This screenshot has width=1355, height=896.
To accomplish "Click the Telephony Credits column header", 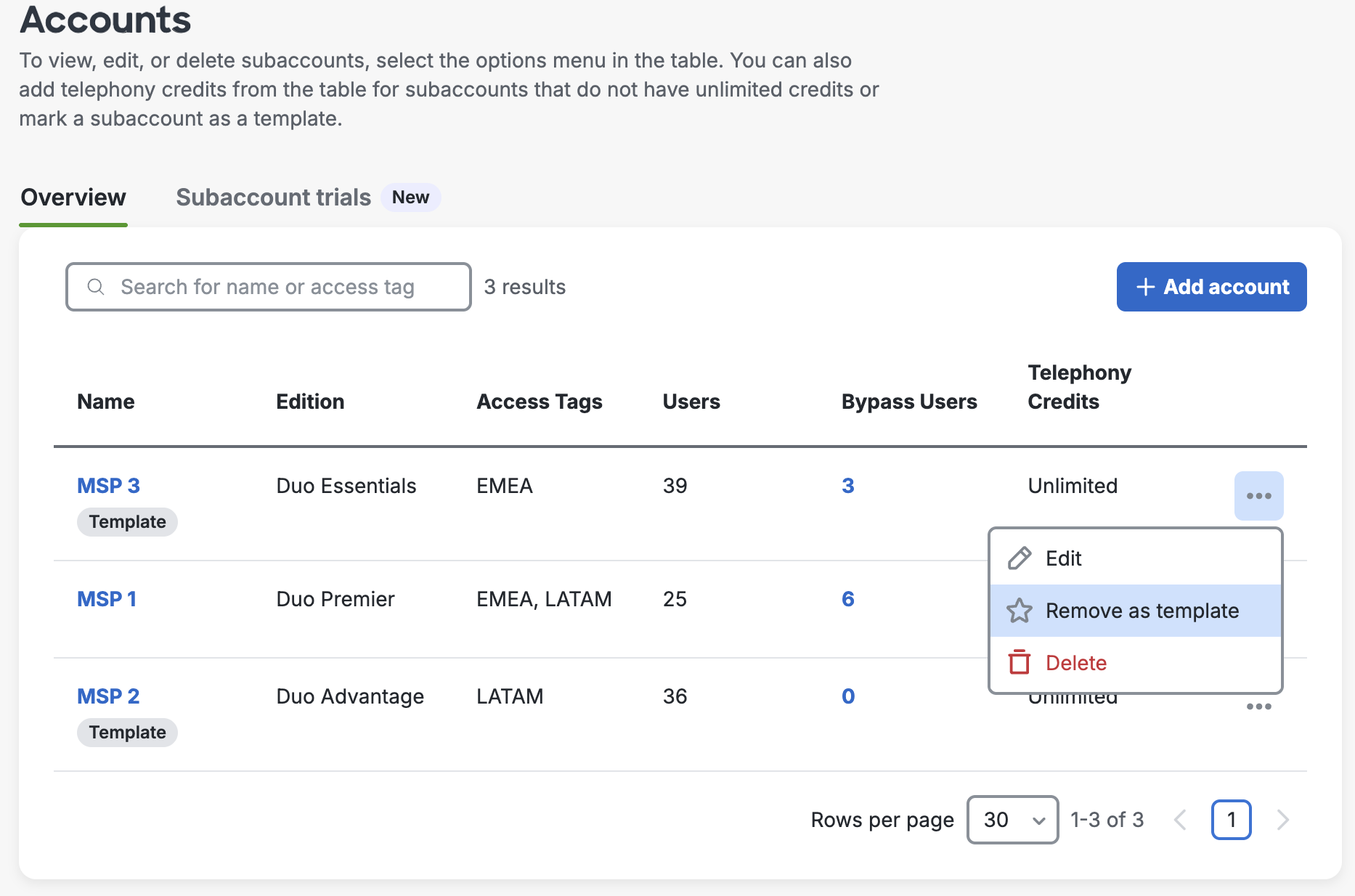I will 1079,387.
